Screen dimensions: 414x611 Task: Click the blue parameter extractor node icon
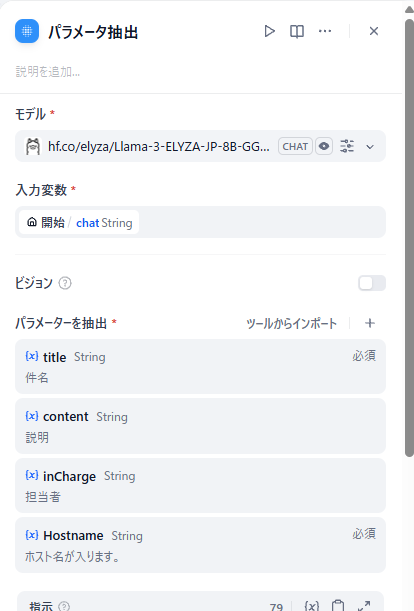[x=27, y=31]
